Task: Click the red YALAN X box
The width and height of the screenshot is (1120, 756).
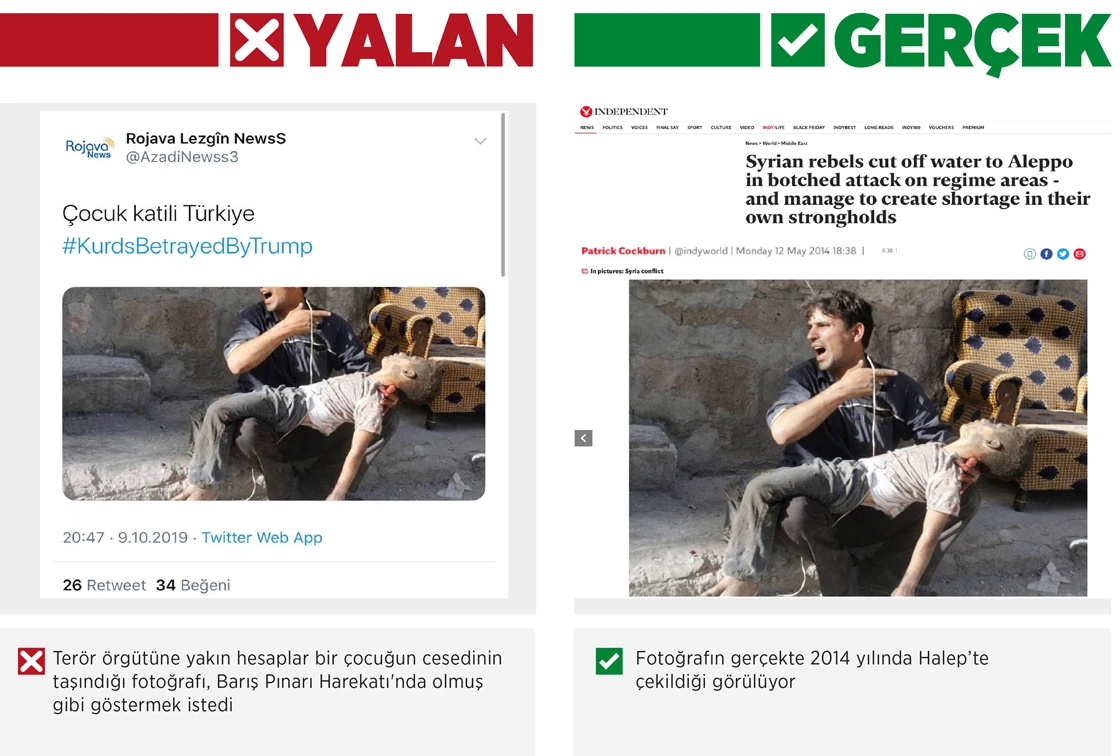Action: click(x=256, y=40)
